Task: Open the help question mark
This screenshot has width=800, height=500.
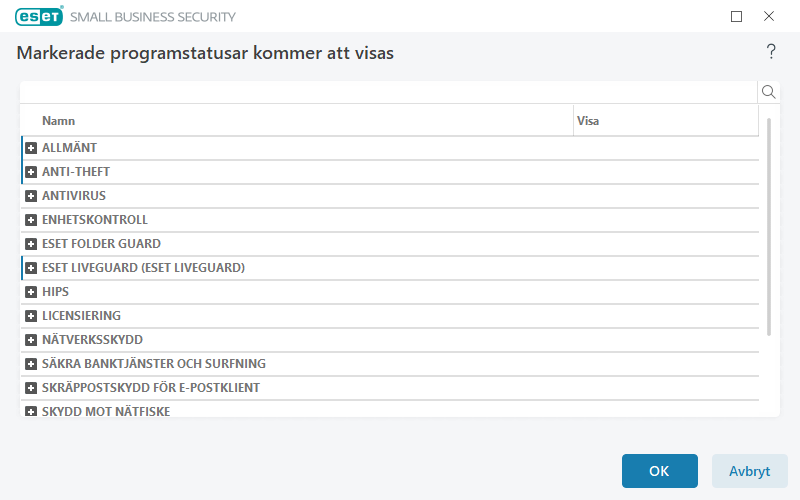Action: point(771,52)
